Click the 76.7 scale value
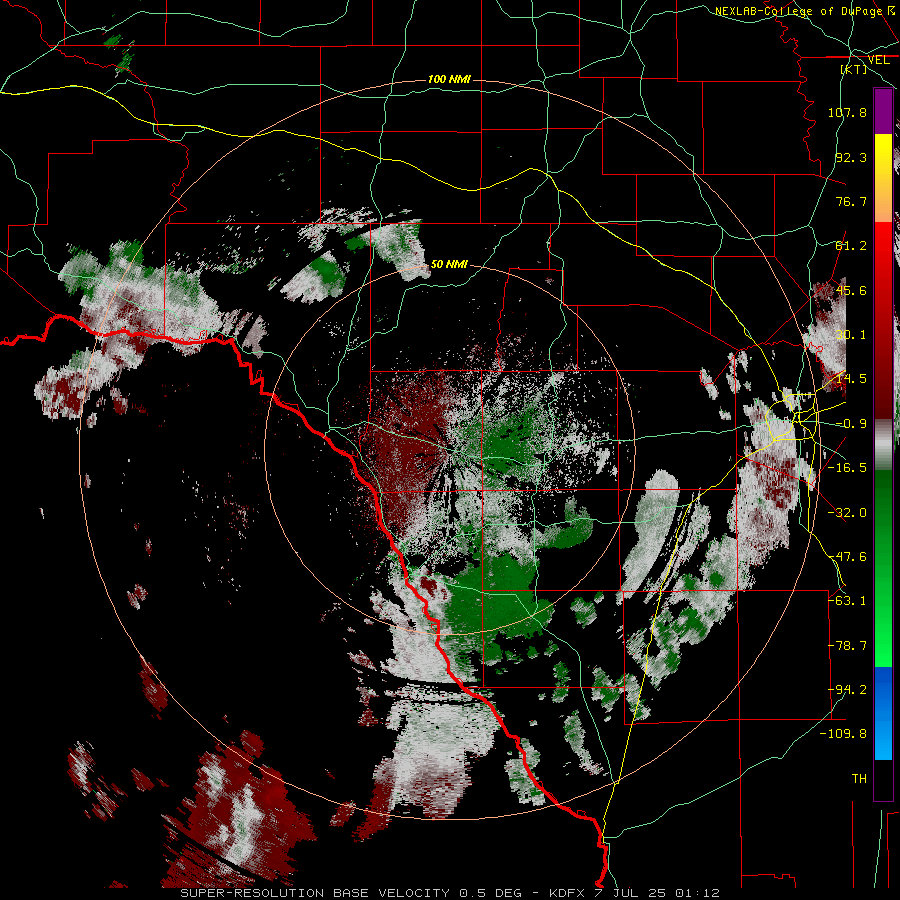This screenshot has width=900, height=900. pyautogui.click(x=851, y=201)
